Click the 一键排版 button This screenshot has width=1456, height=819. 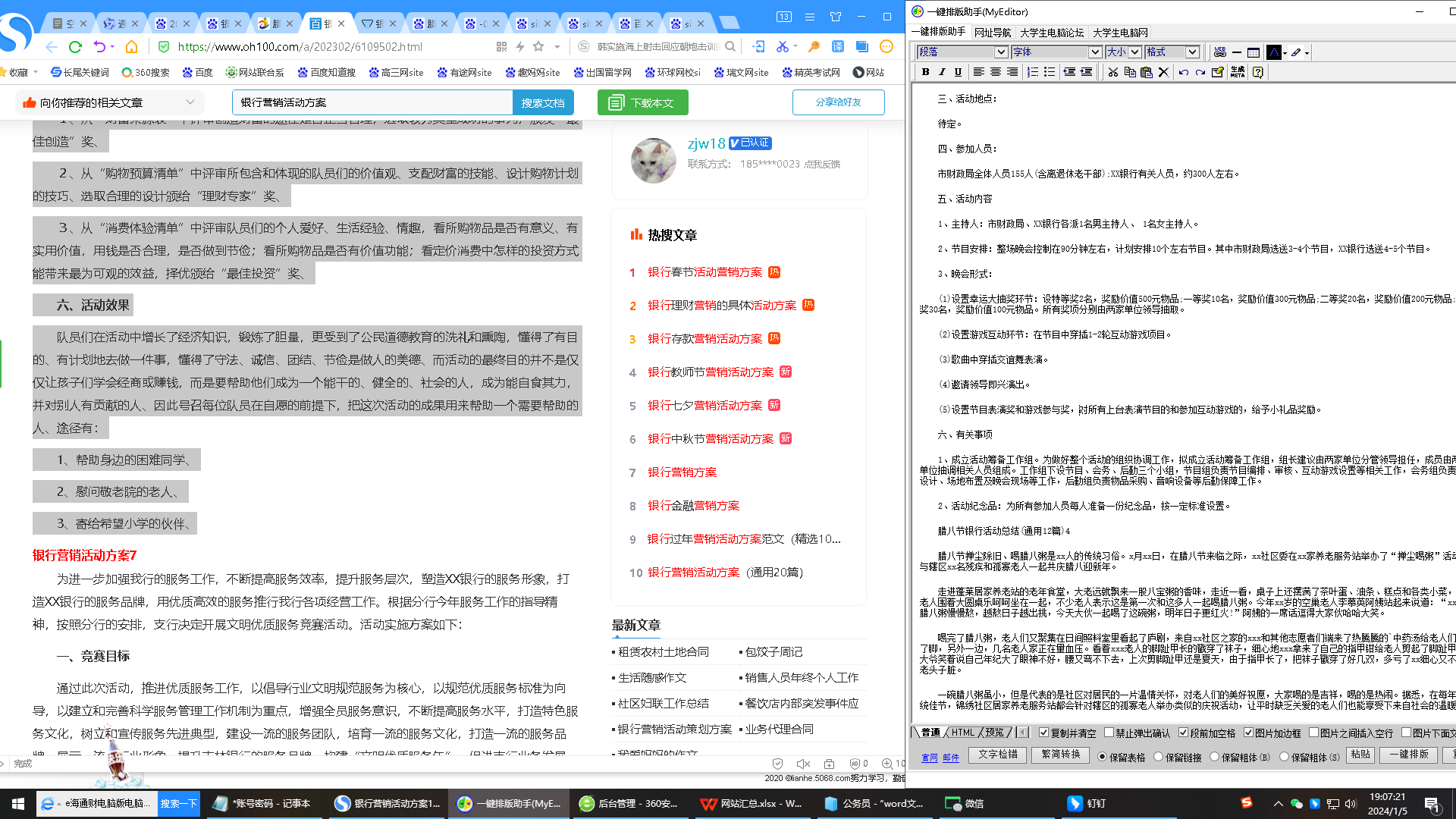tap(1407, 755)
